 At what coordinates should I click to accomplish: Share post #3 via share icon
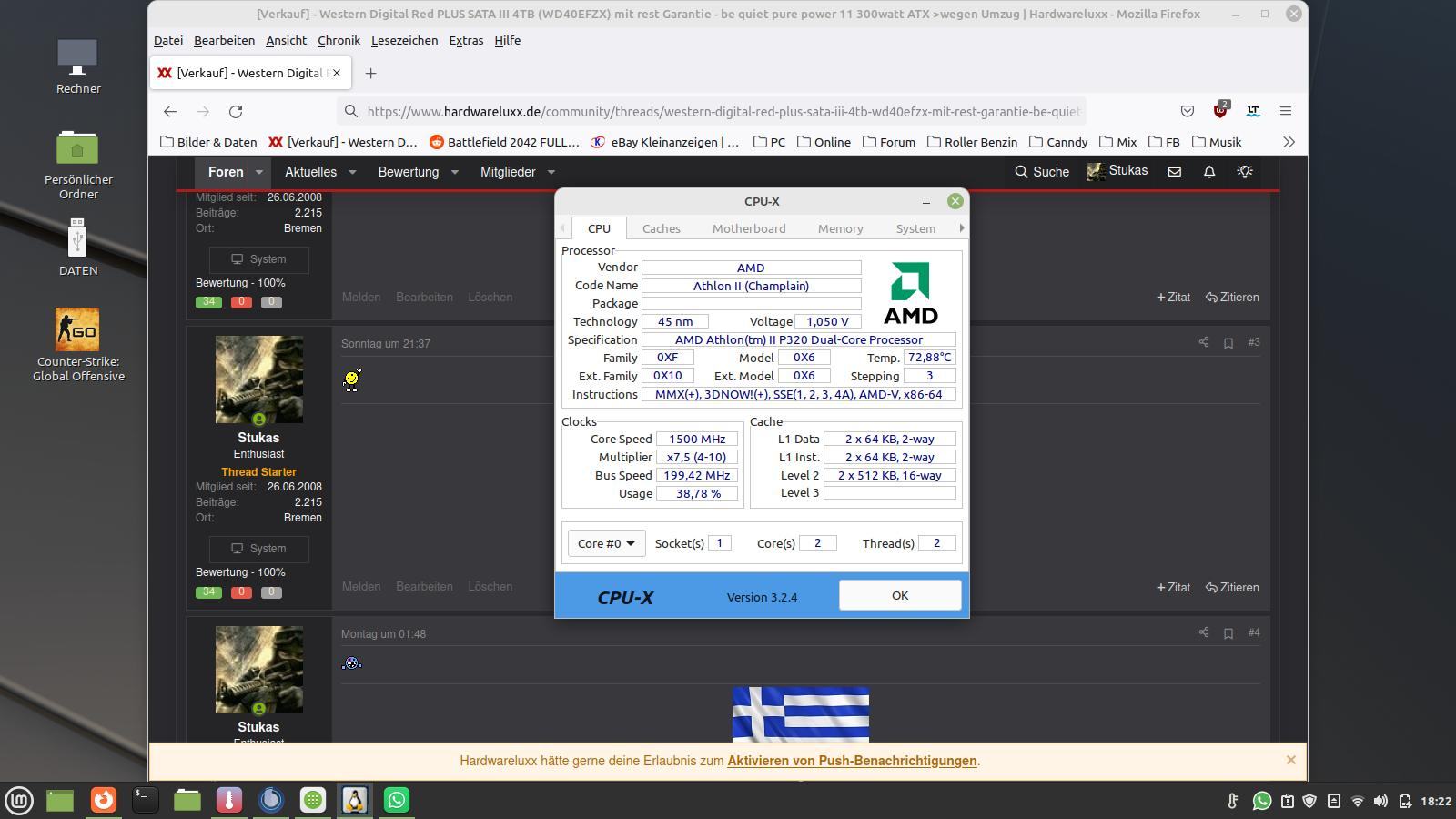(1204, 342)
